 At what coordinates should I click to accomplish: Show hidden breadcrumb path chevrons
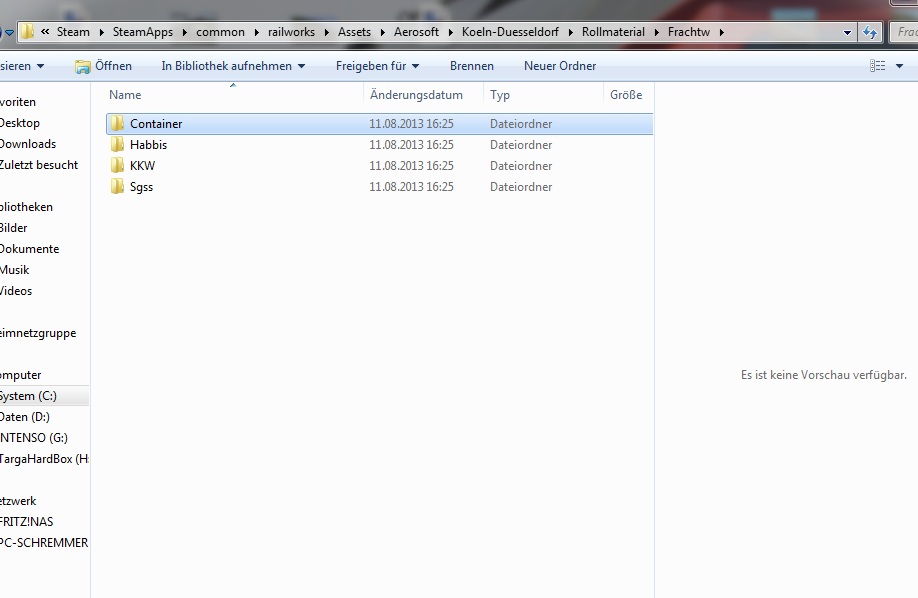pos(45,32)
